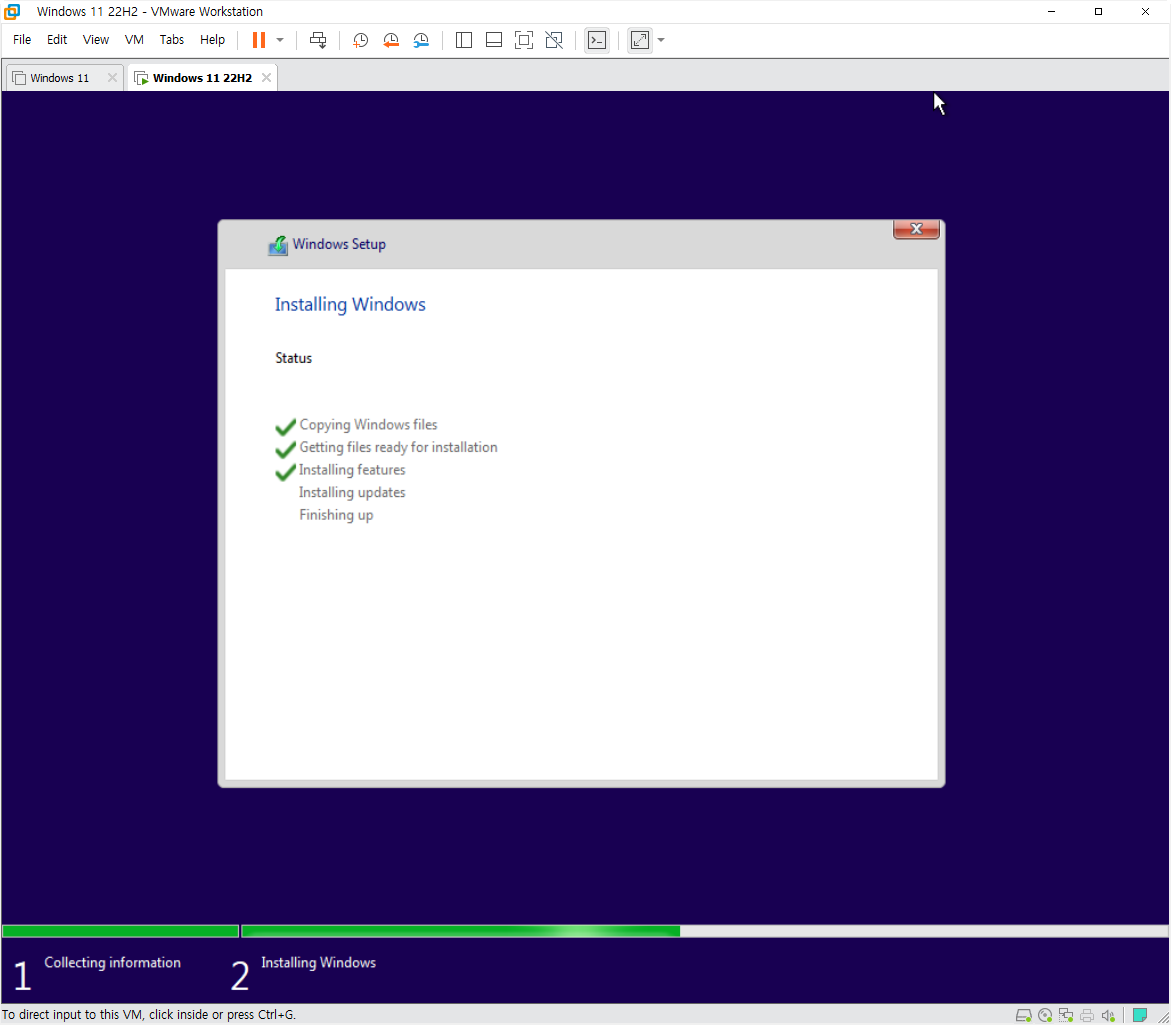
Task: Open the Tabs menu
Action: tap(172, 40)
